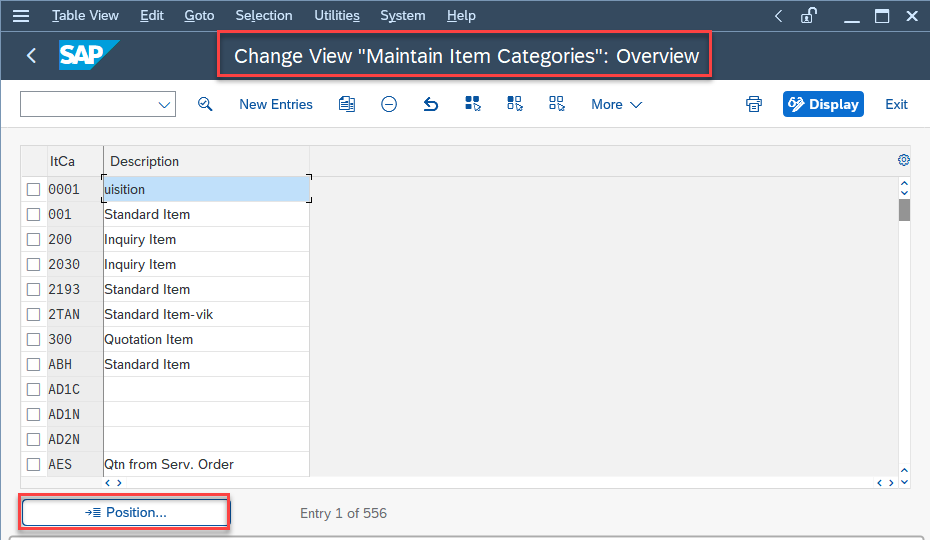
Task: Click the 'Quotation Item' description cell
Action: coord(206,339)
